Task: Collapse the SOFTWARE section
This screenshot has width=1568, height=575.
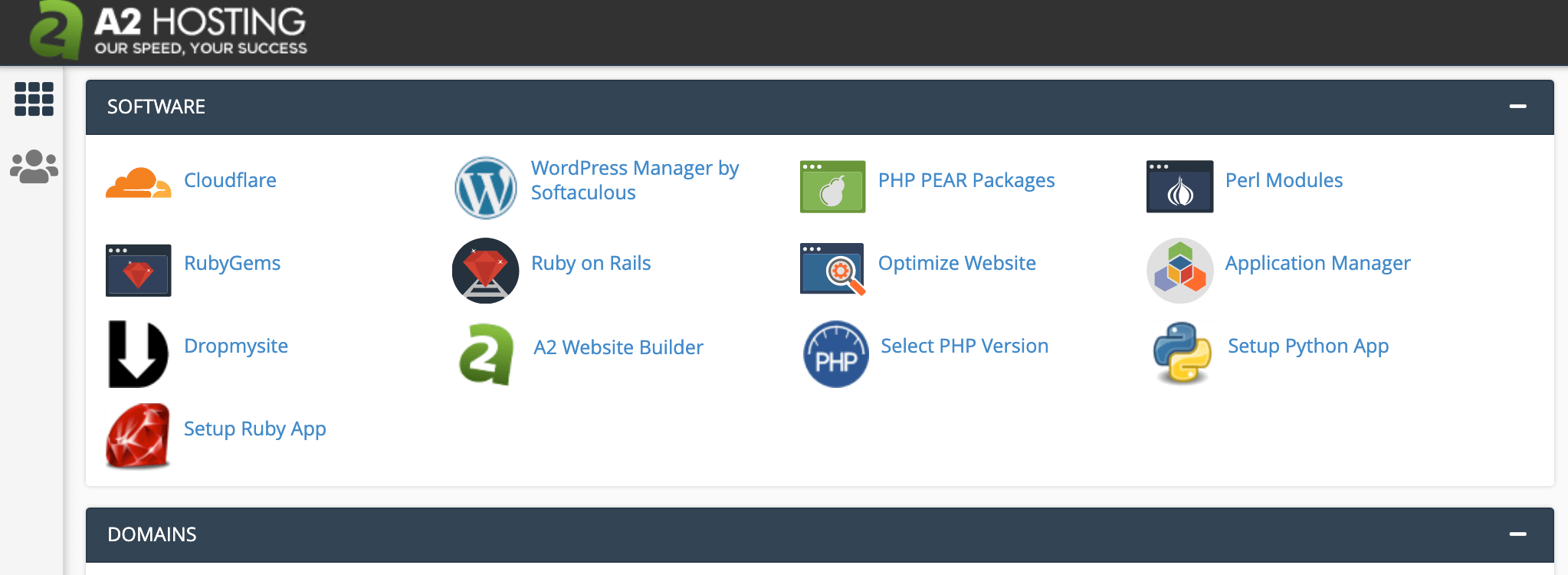Action: pyautogui.click(x=1517, y=107)
